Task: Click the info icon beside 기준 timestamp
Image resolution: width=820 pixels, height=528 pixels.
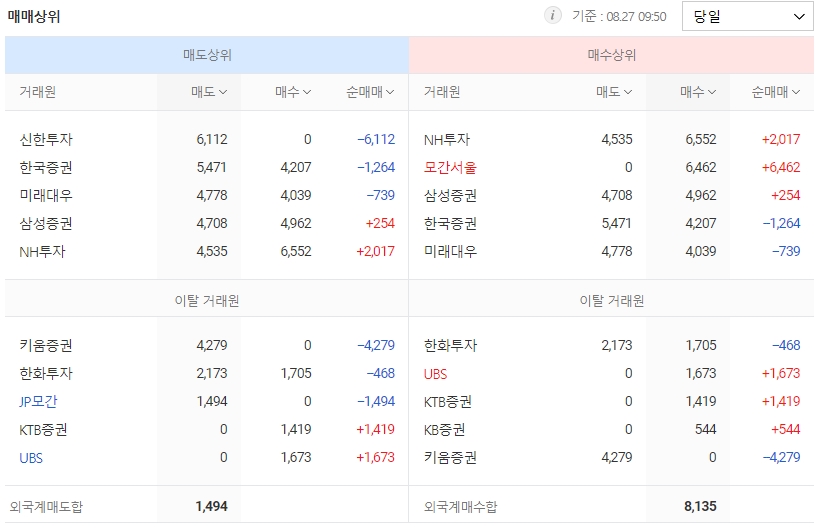Action: pos(552,16)
